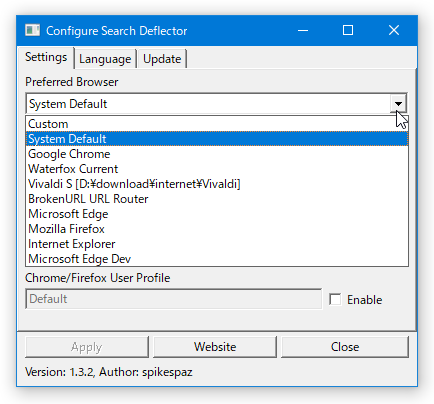Choose Microsoft Edge from the list
The height and width of the screenshot is (404, 434).
217,214
